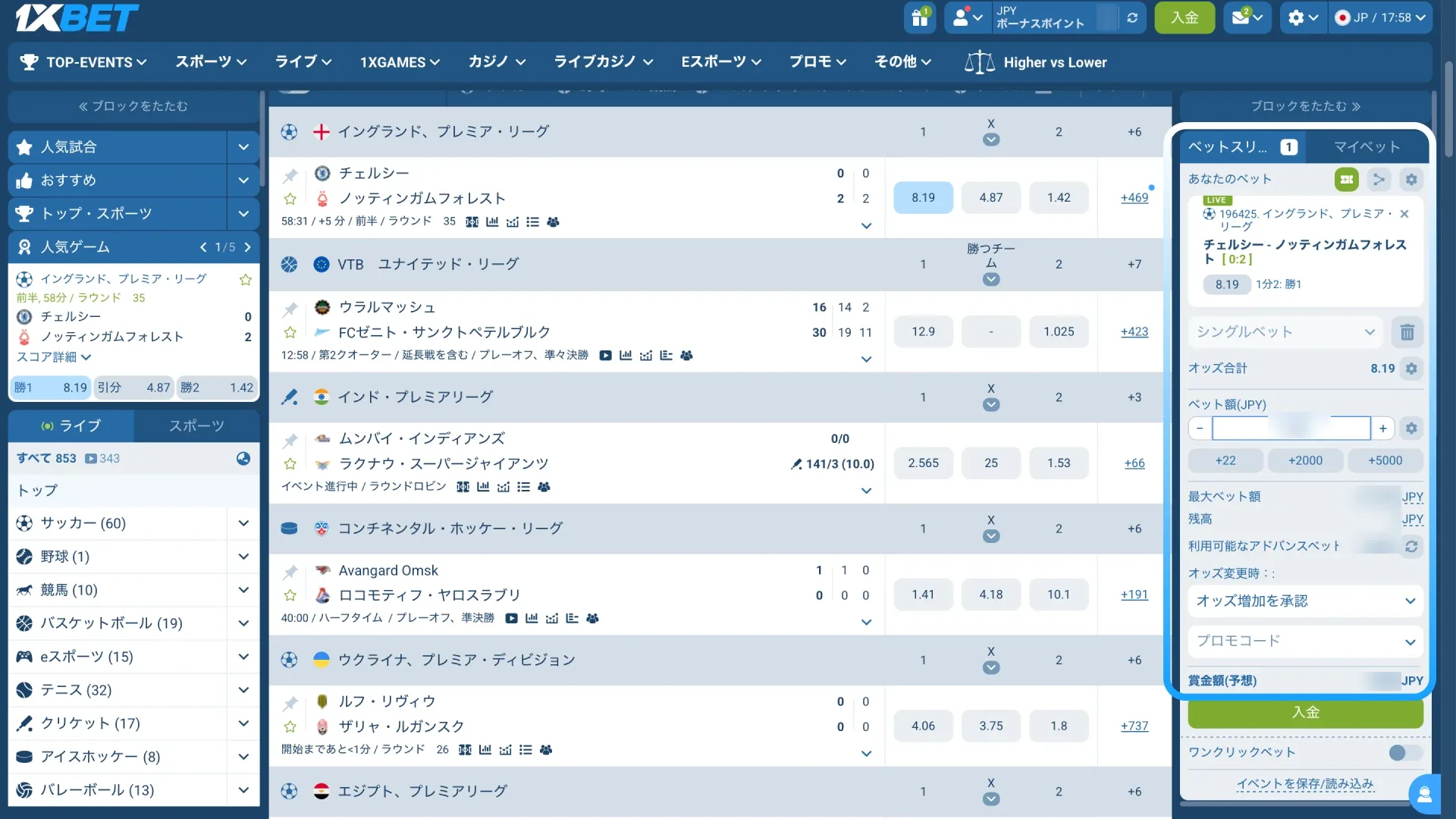Open the odds total gear icon
1456x819 pixels.
1410,369
